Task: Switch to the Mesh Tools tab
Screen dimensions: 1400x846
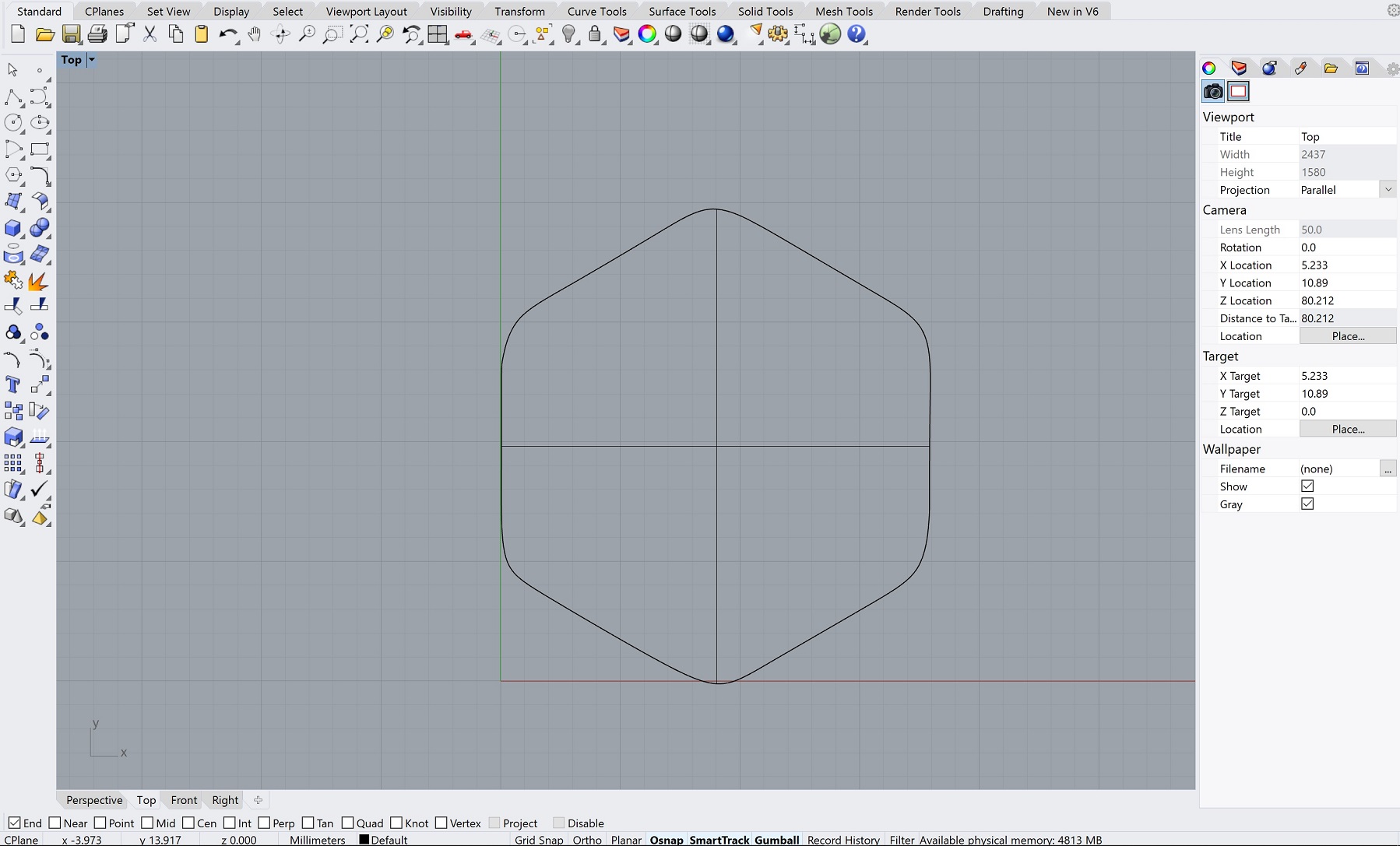Action: click(844, 11)
